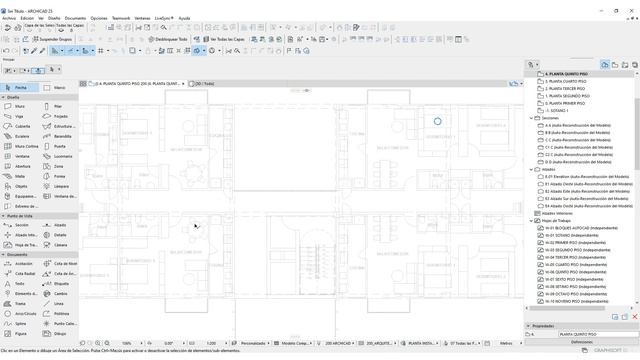The height and width of the screenshot is (360, 640).
Task: Open the Opciones menu
Action: coord(99,18)
